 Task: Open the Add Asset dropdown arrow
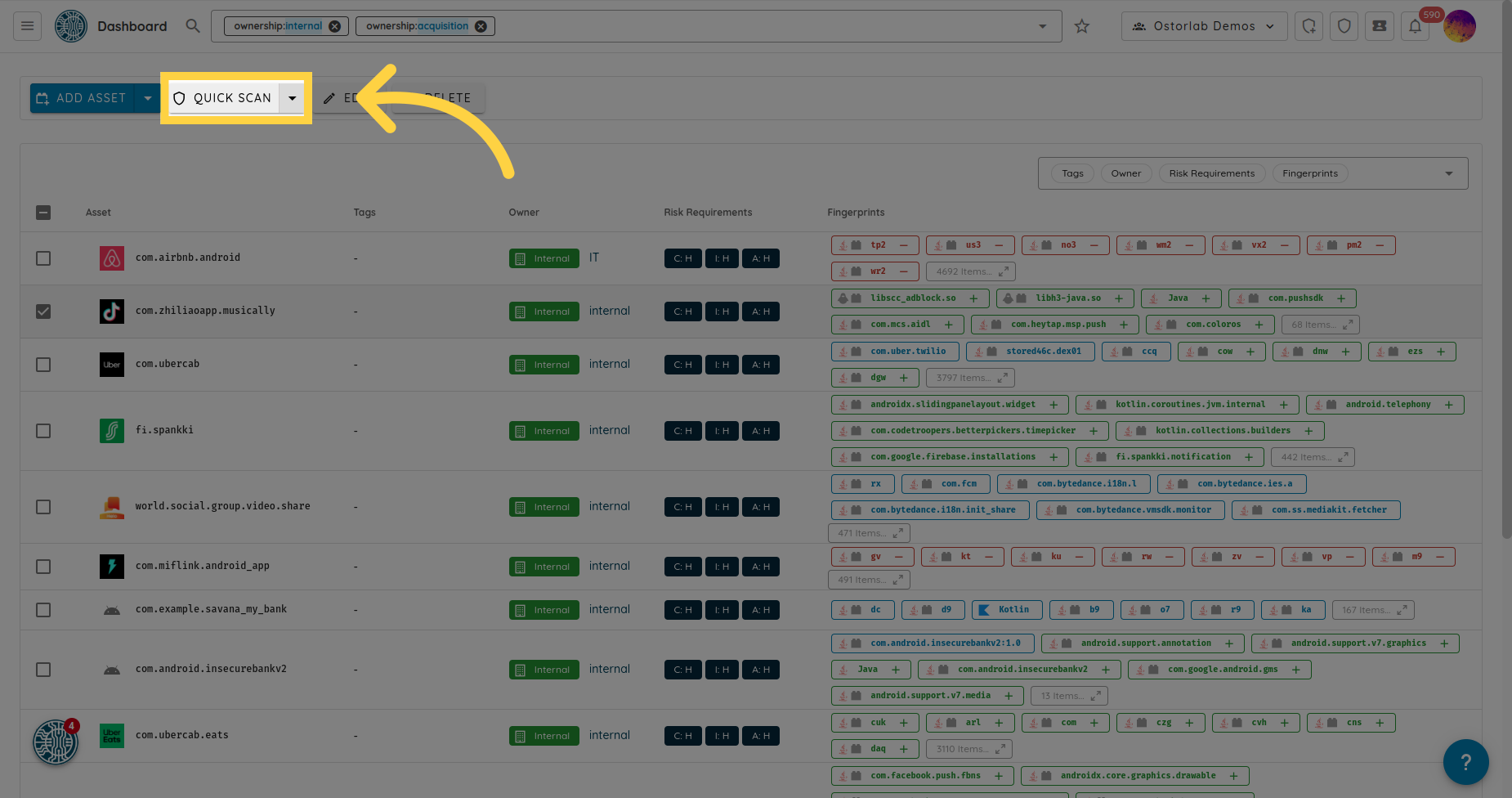click(147, 98)
